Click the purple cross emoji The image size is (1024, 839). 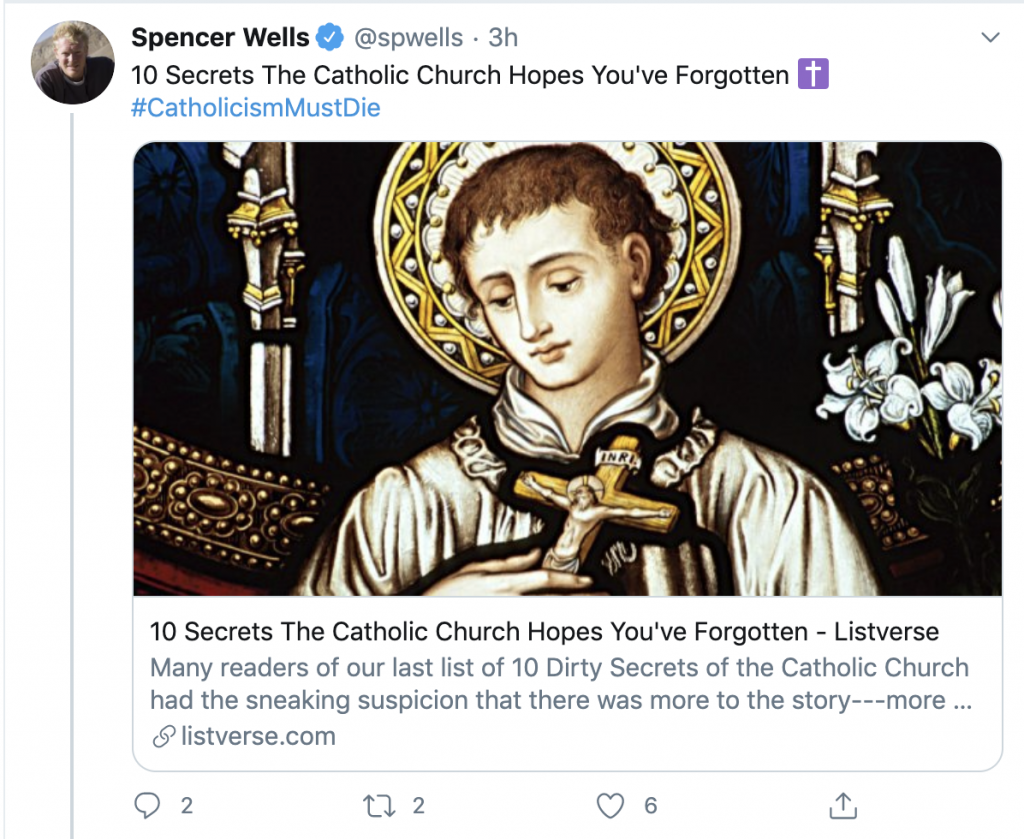(x=813, y=74)
